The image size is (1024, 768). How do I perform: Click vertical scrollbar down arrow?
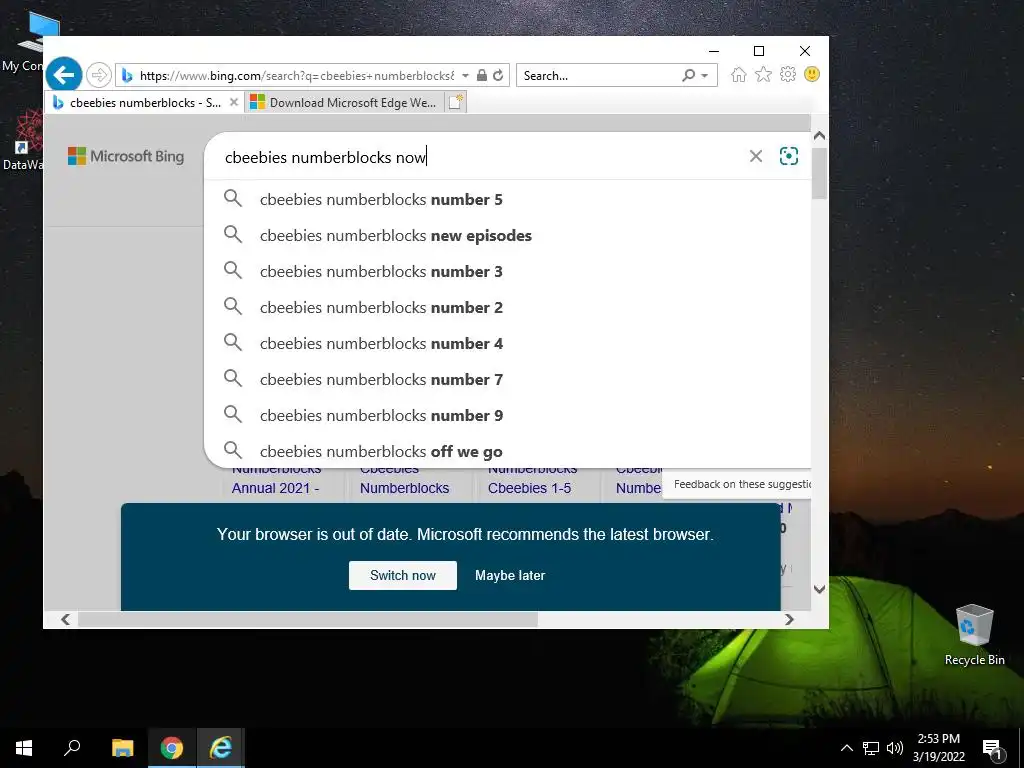(x=820, y=589)
